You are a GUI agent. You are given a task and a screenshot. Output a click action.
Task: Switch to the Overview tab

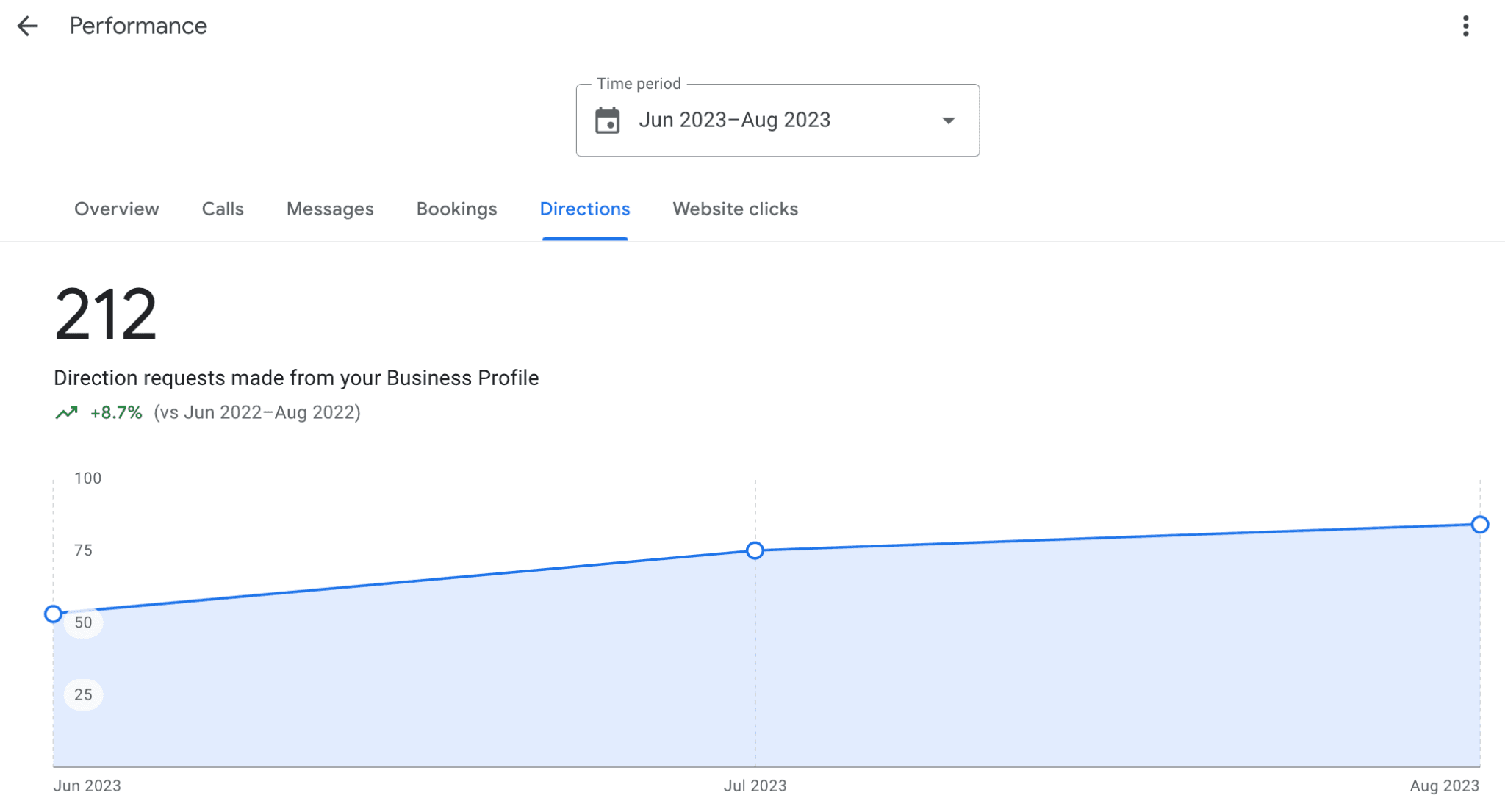tap(116, 209)
